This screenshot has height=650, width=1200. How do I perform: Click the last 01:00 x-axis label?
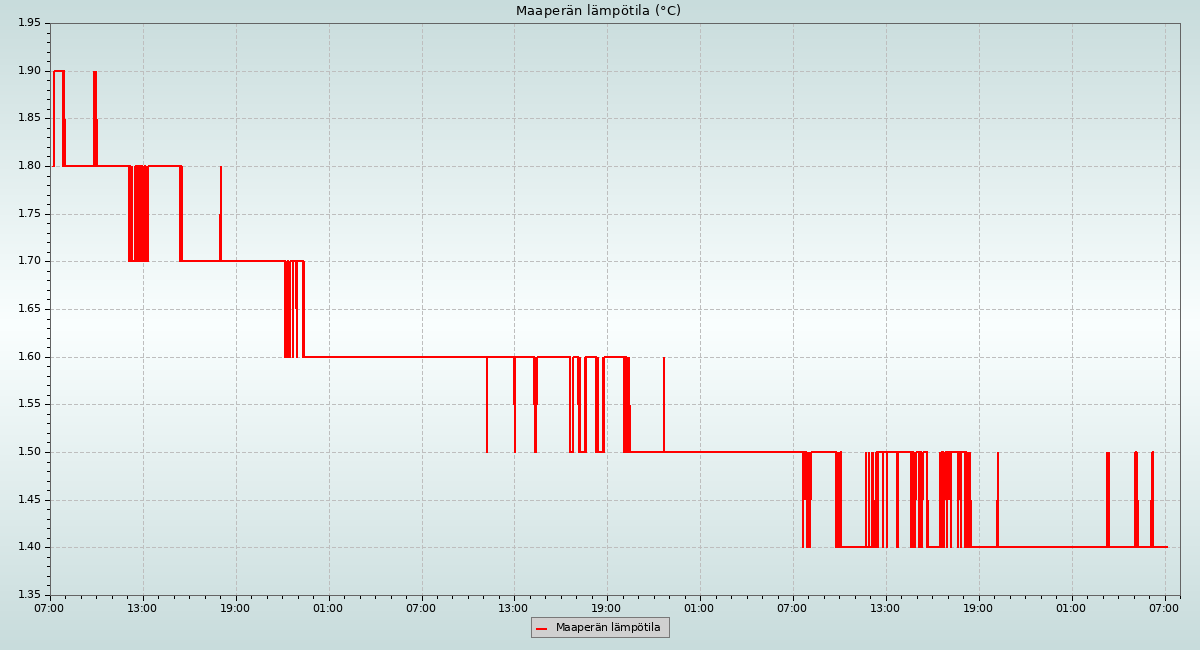coord(1071,608)
